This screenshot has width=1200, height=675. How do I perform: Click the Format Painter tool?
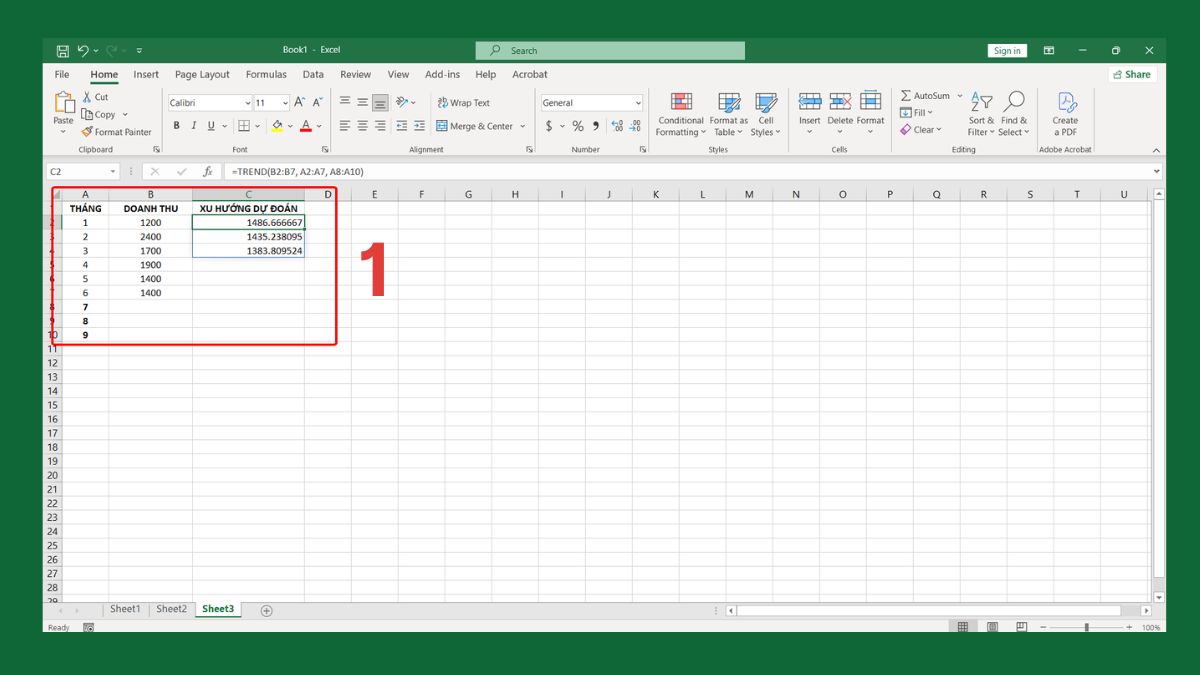[x=117, y=132]
